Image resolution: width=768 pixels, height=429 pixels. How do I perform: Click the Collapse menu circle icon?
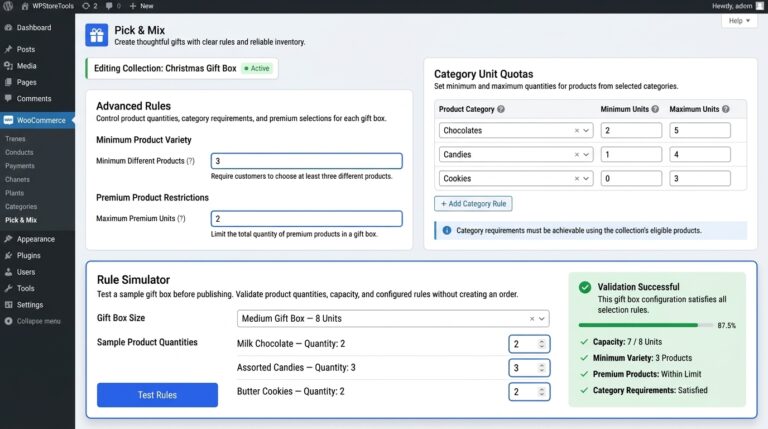[8, 321]
